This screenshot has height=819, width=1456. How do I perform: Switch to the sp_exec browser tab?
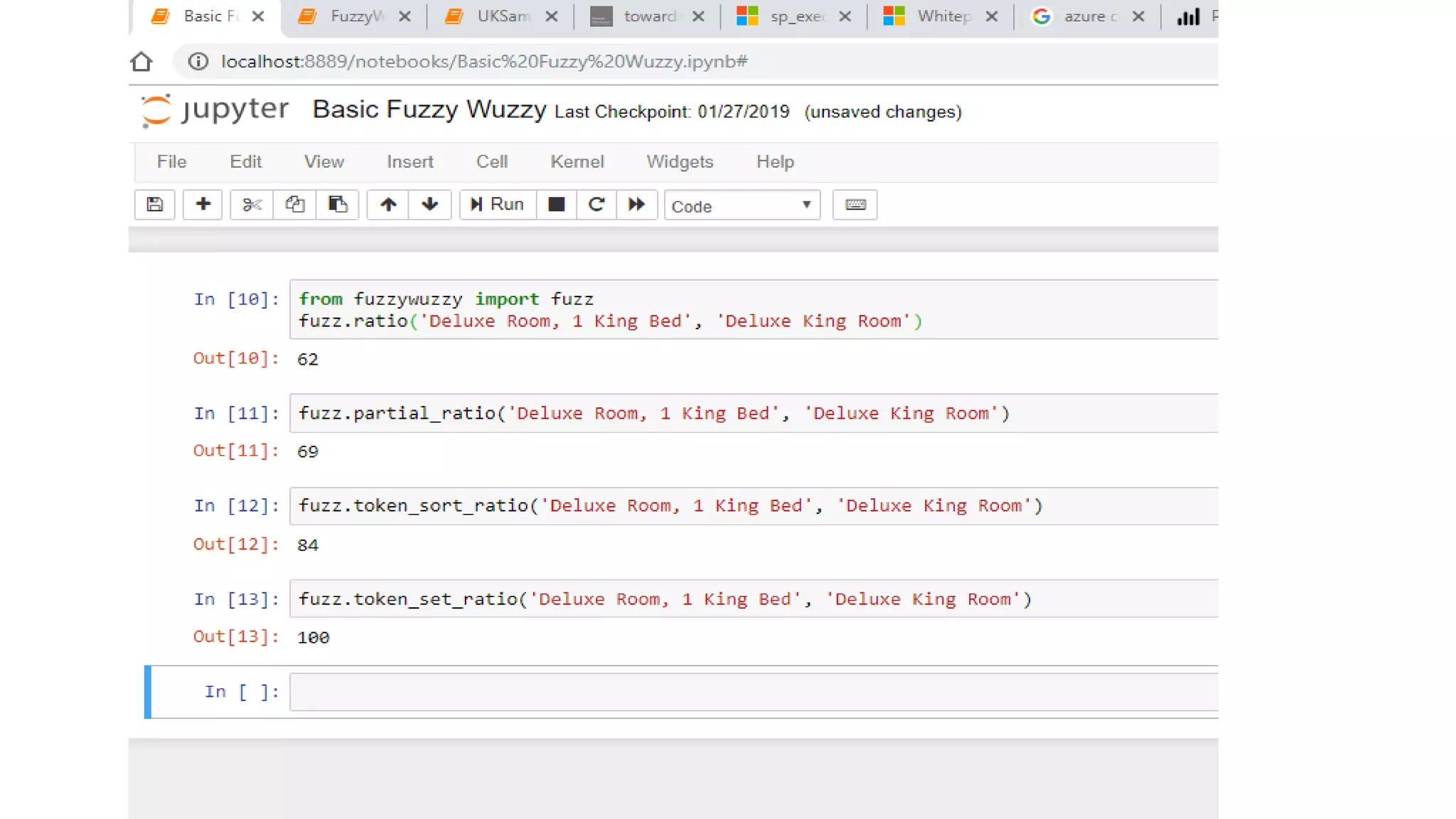(793, 16)
